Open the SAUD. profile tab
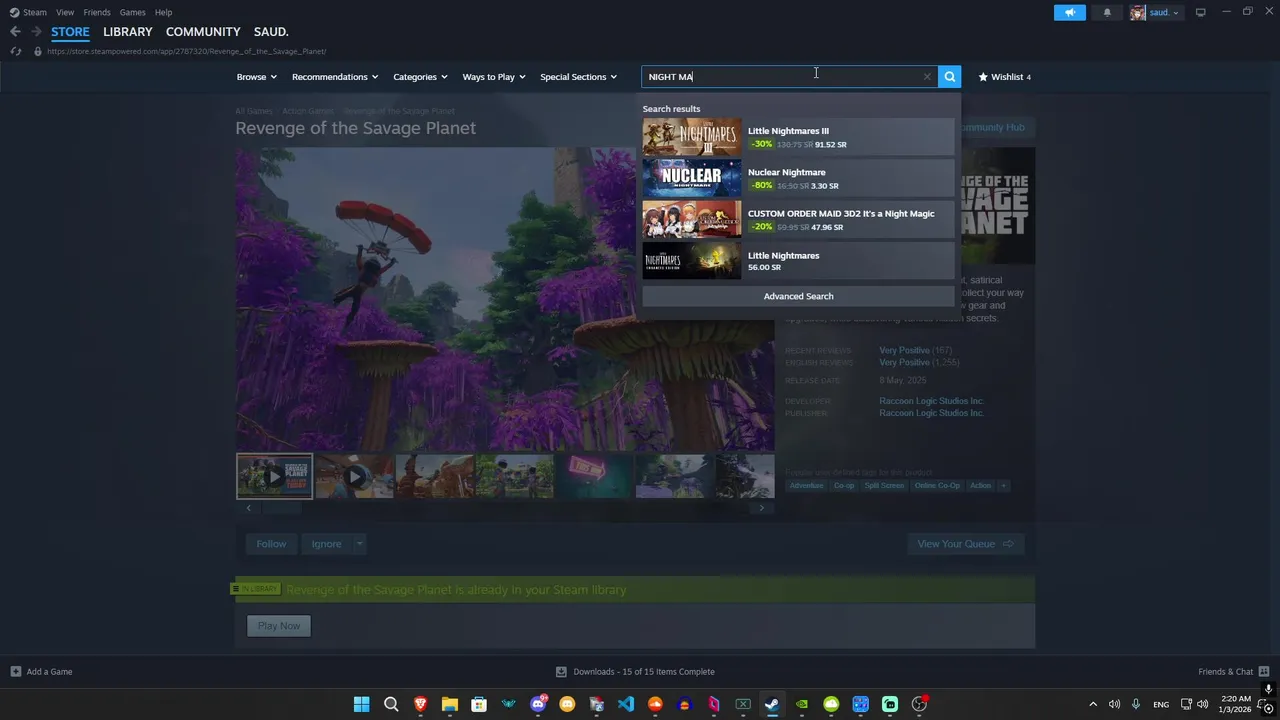This screenshot has width=1280, height=720. tap(271, 32)
